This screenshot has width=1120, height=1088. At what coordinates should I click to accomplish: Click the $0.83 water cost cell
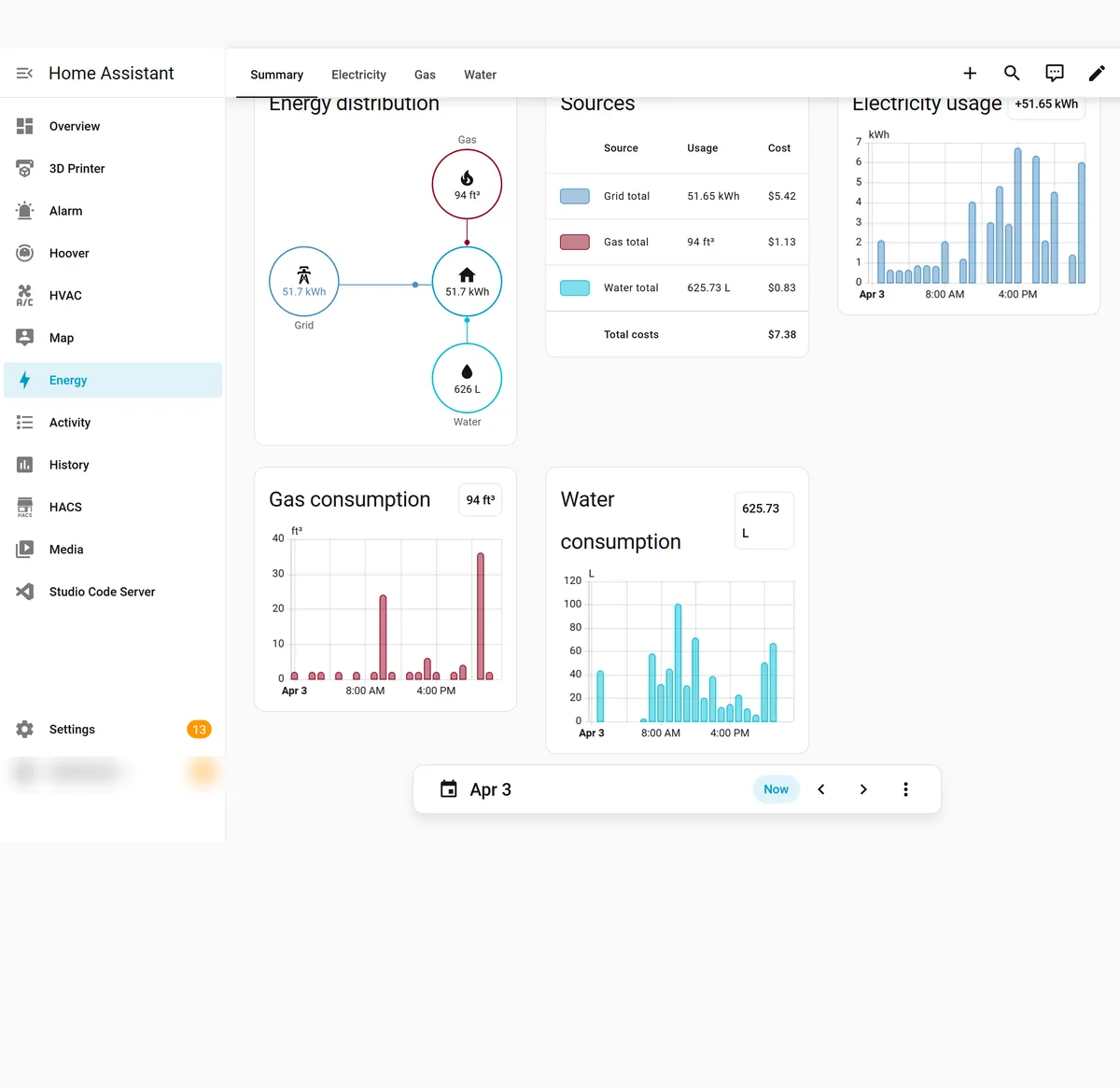[x=782, y=287]
